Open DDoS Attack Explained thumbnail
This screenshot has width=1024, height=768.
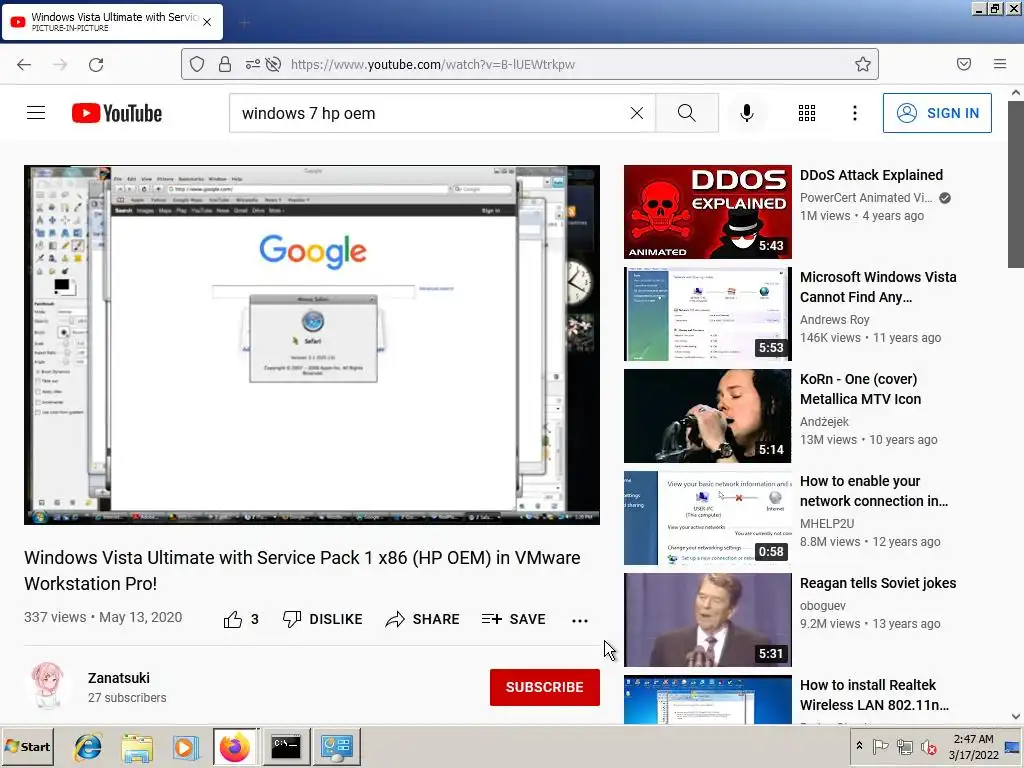tap(707, 212)
